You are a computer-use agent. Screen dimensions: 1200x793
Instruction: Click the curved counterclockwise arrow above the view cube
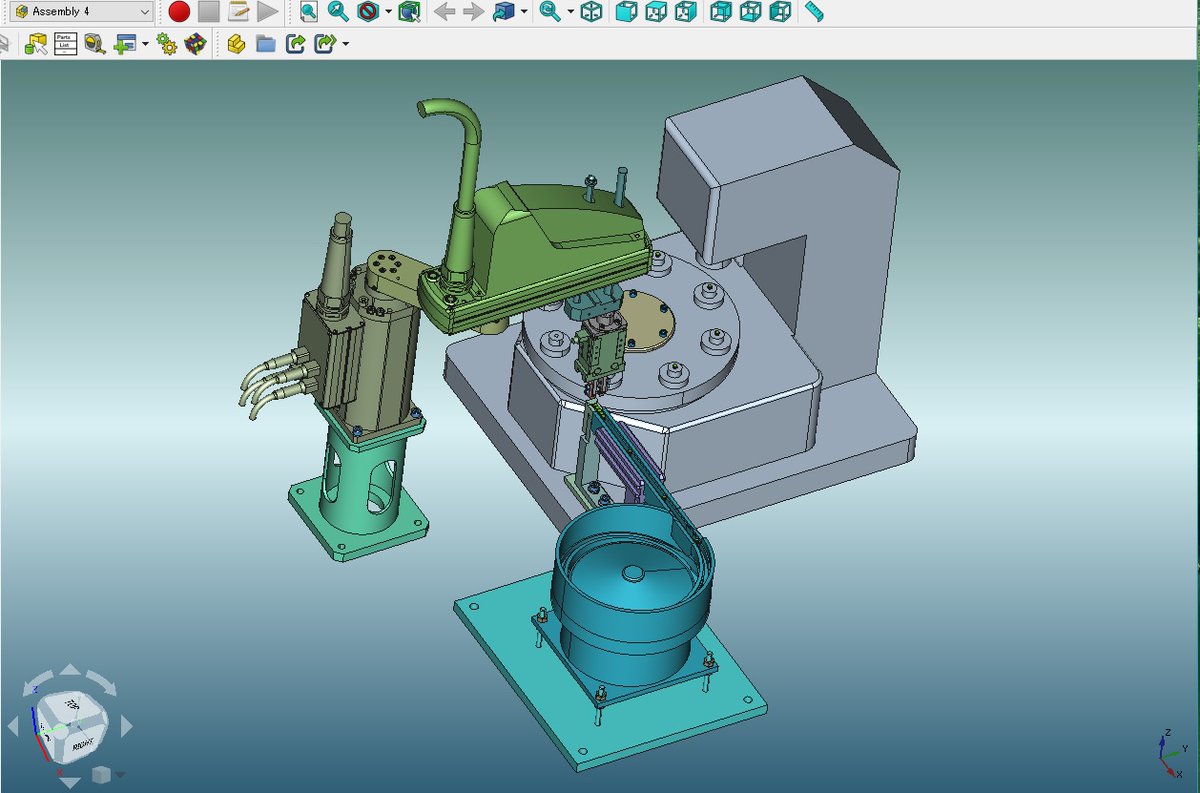pyautogui.click(x=37, y=682)
